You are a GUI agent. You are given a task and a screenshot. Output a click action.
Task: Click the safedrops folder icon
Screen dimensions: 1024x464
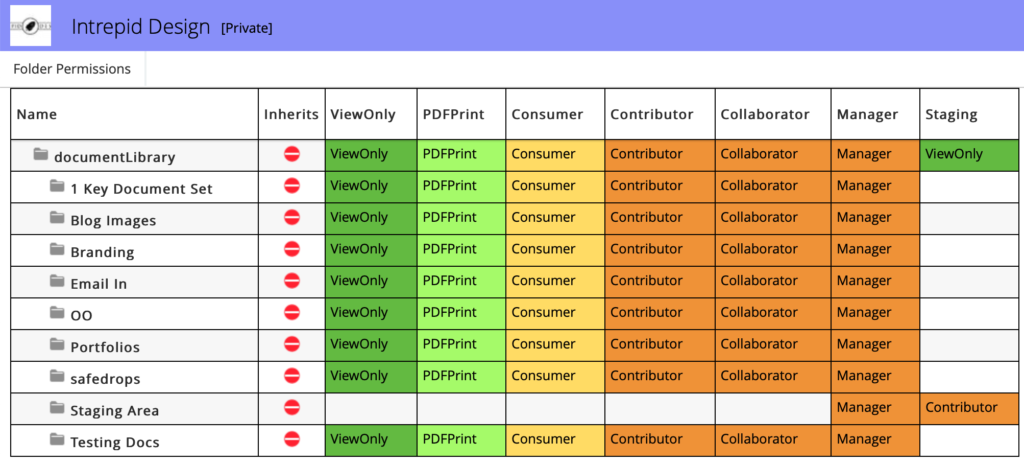pyautogui.click(x=57, y=378)
